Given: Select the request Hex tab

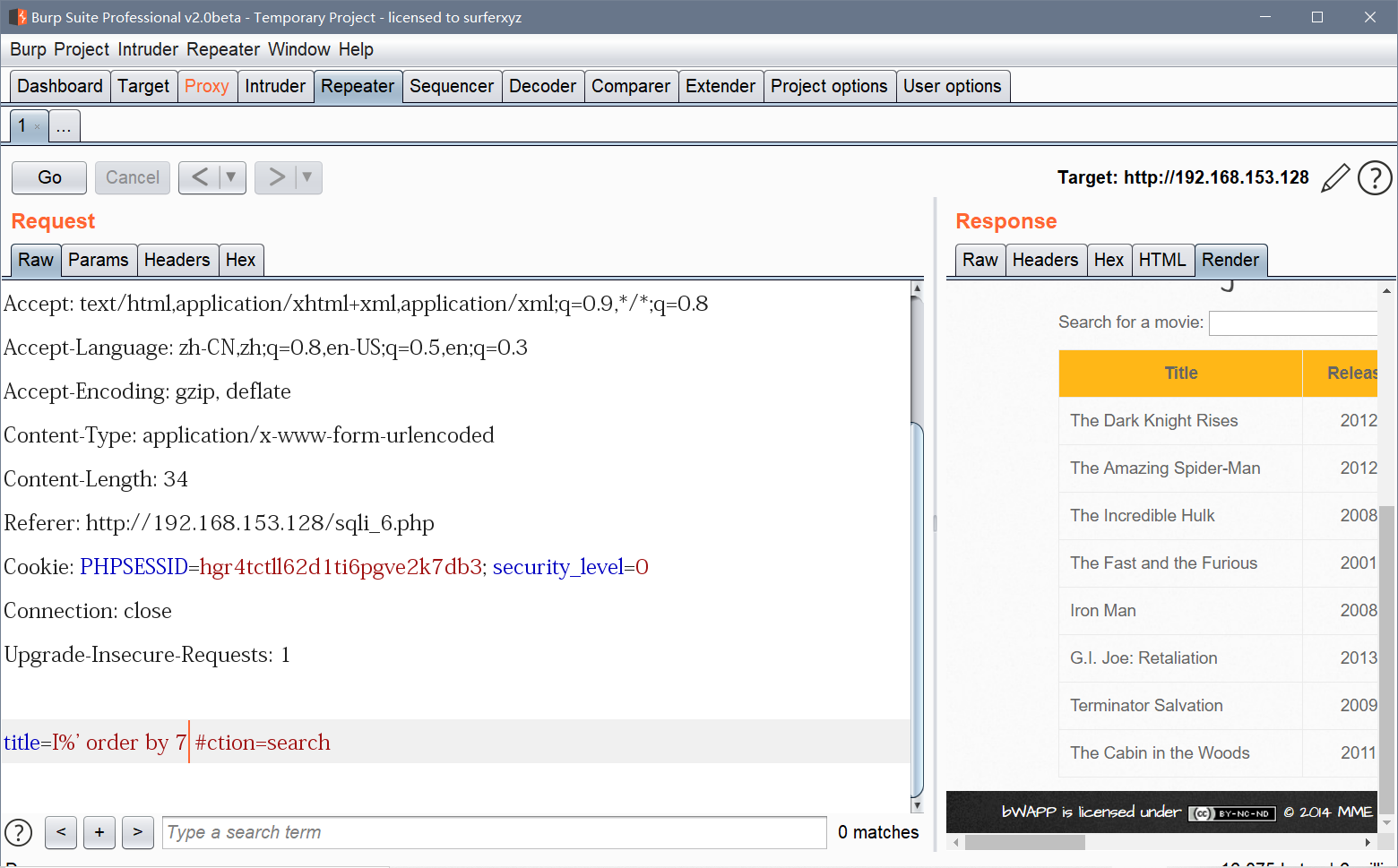Looking at the screenshot, I should (240, 260).
